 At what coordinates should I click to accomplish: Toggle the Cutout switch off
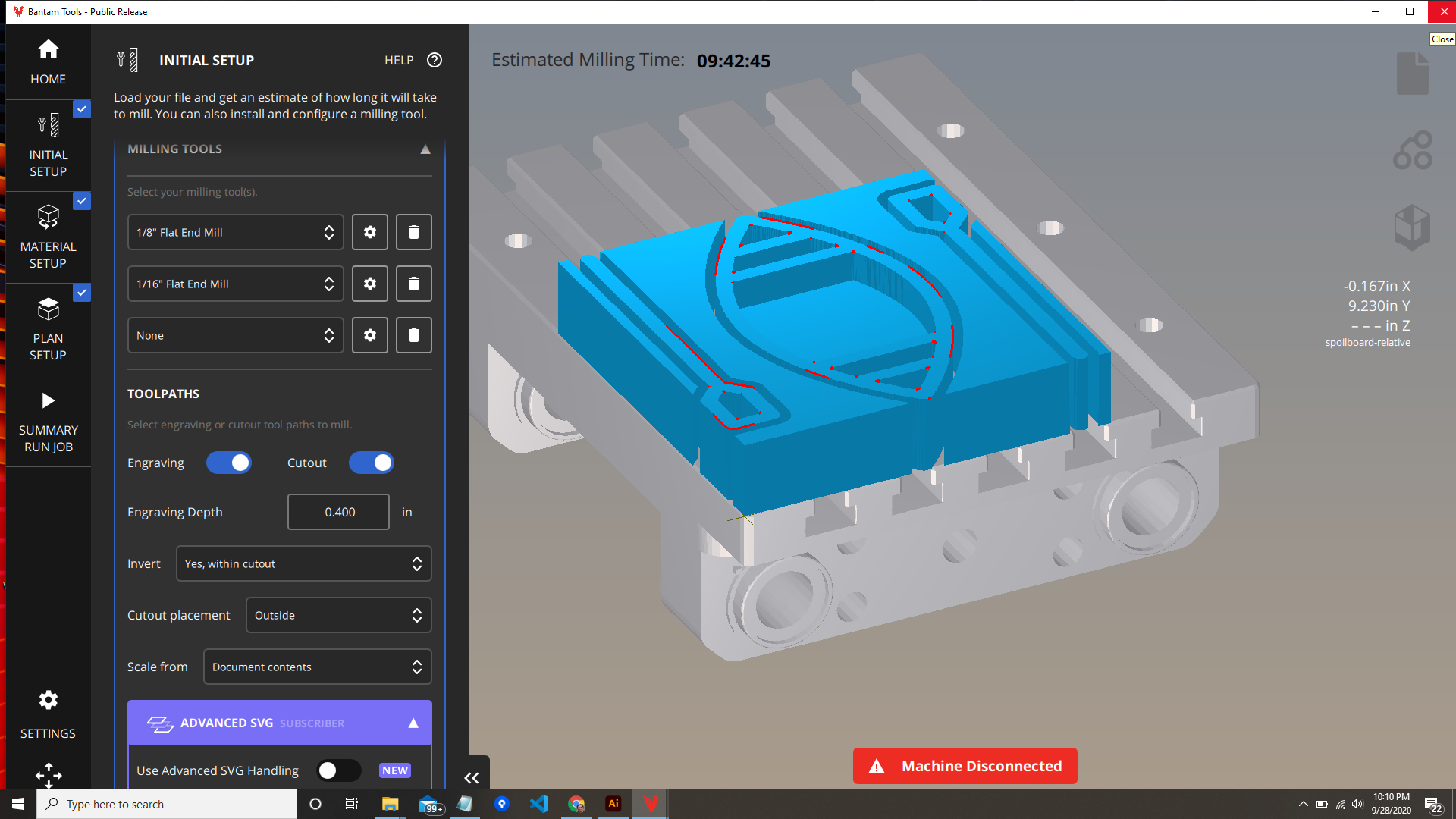click(372, 463)
